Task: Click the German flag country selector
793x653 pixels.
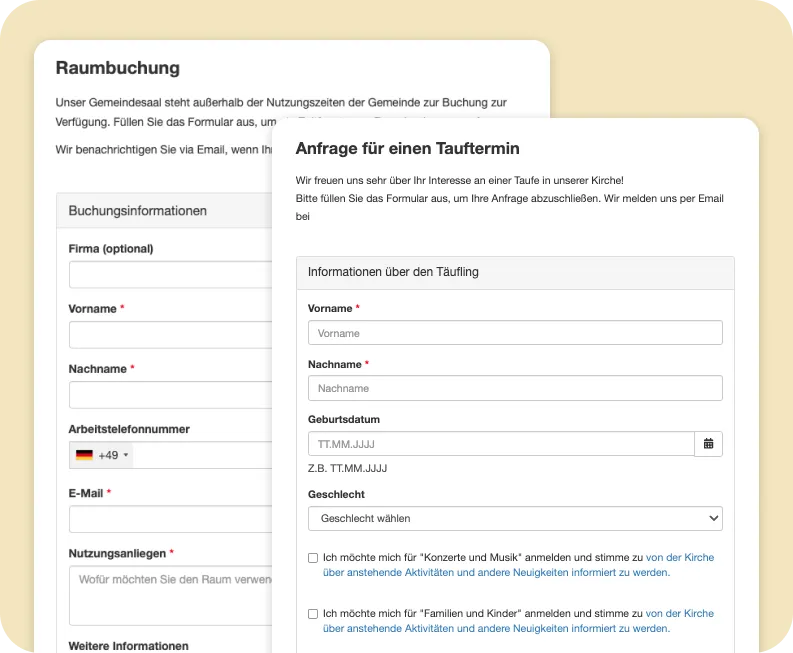Action: tap(84, 455)
